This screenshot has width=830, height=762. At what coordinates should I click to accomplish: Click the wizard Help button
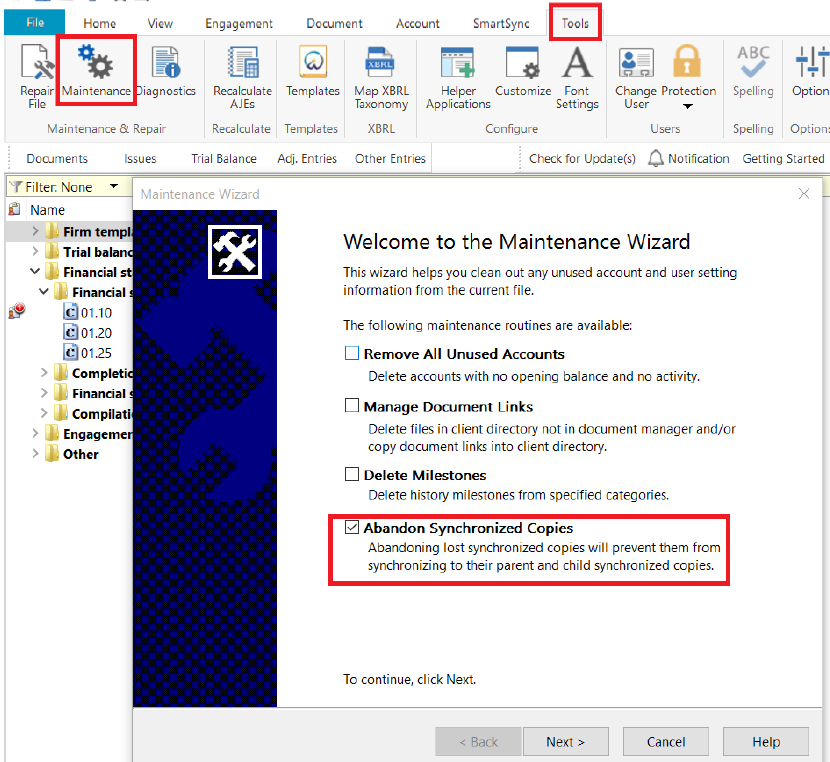766,741
